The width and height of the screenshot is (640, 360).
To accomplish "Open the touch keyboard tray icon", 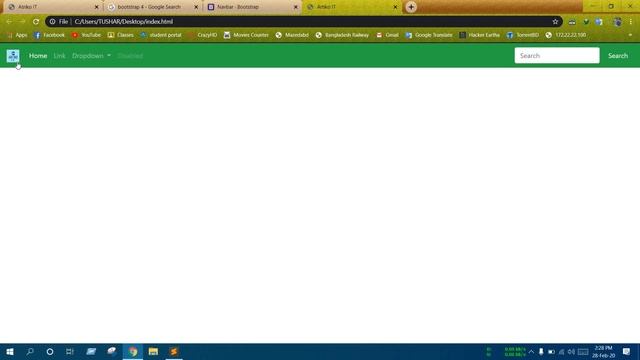I will [x=583, y=352].
